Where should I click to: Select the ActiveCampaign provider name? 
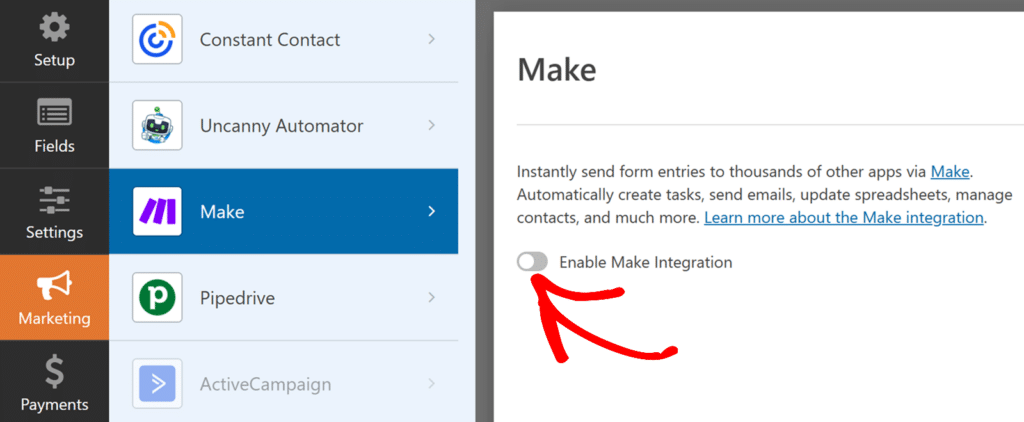[x=265, y=385]
